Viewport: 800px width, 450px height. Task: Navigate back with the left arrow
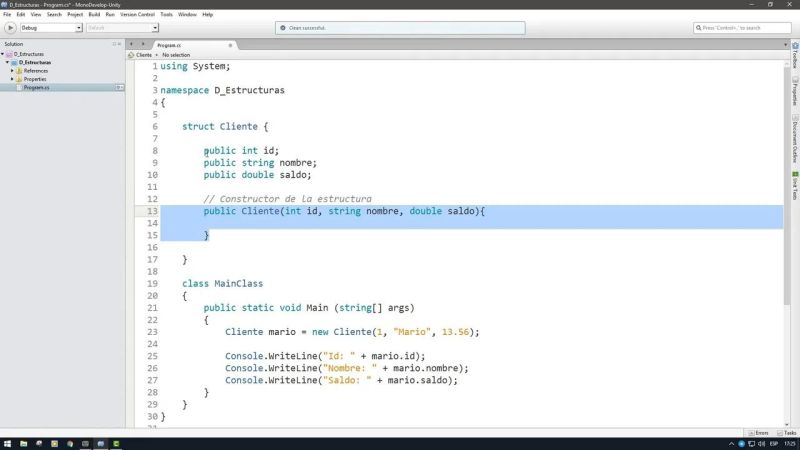(132, 44)
